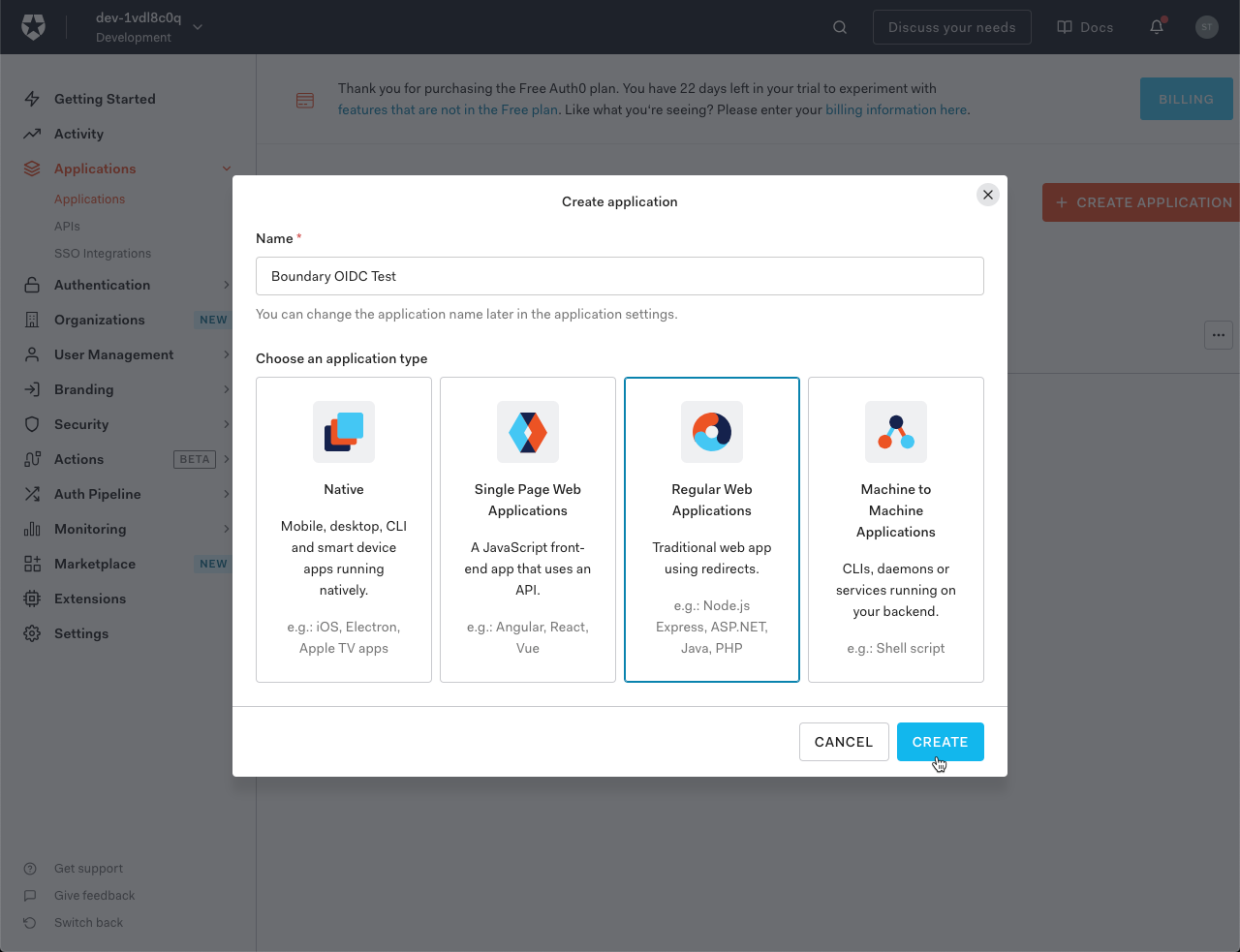Expand the Security section chevron

[227, 424]
